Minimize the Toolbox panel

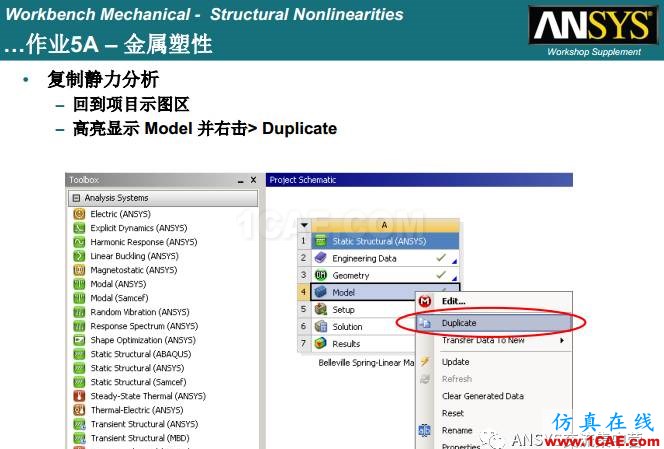pyautogui.click(x=241, y=181)
